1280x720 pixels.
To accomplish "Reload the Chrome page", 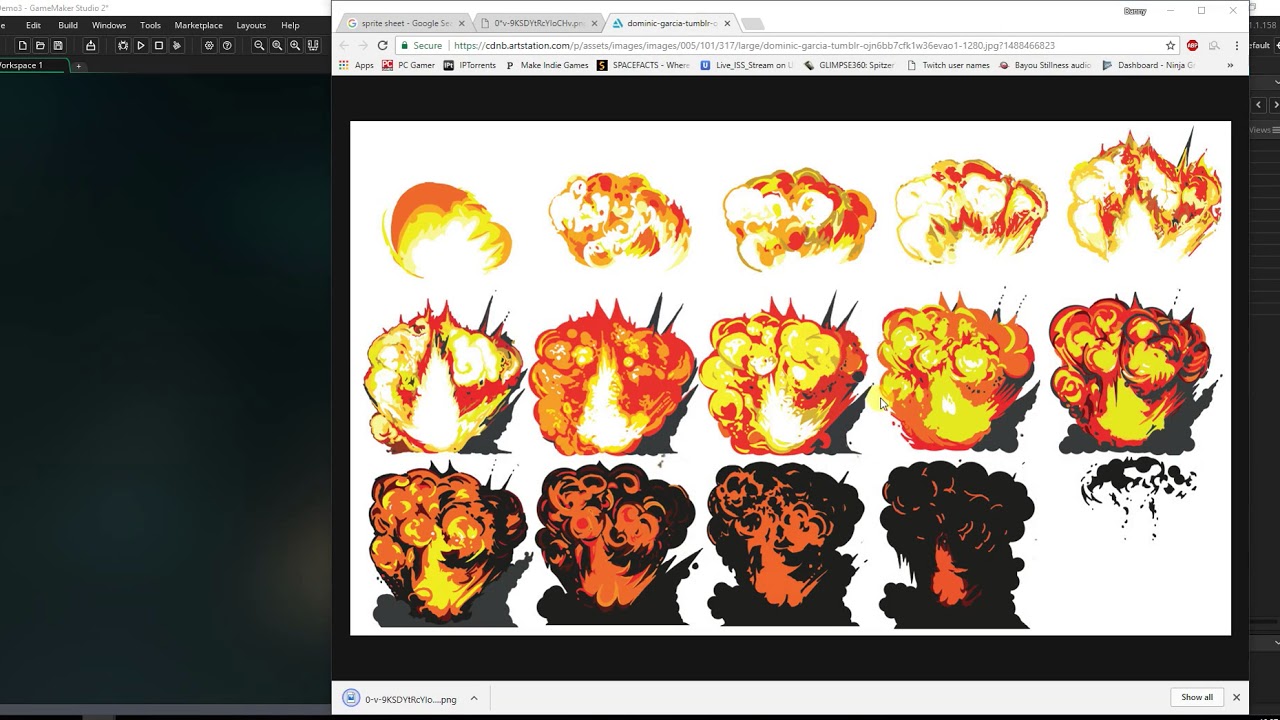I will tap(382, 45).
